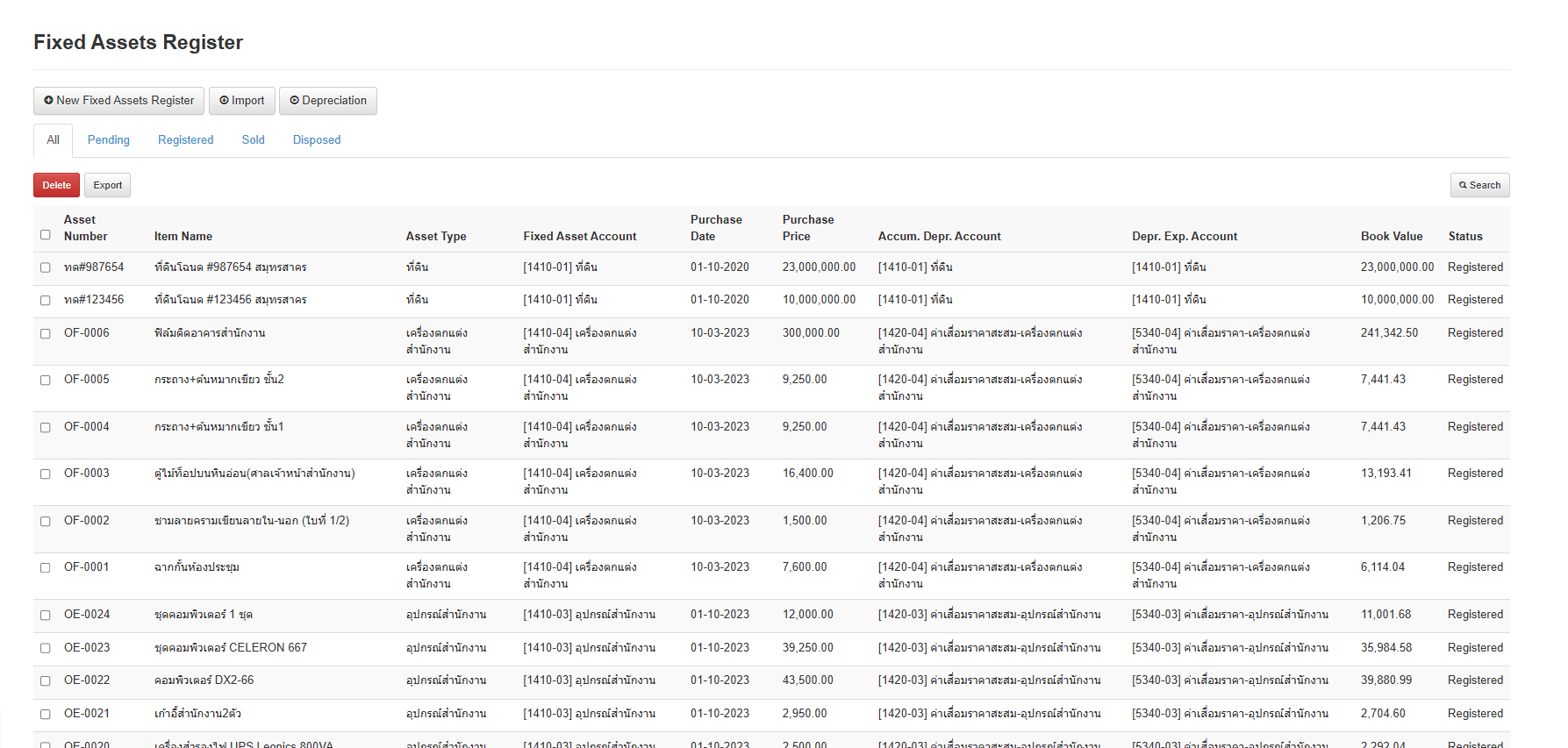Switch to the Pending tab

coord(108,140)
